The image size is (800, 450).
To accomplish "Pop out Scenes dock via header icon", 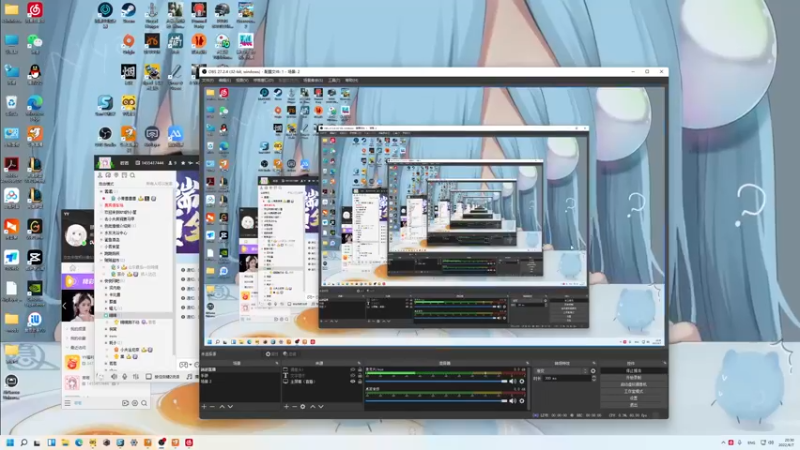I will pyautogui.click(x=277, y=363).
